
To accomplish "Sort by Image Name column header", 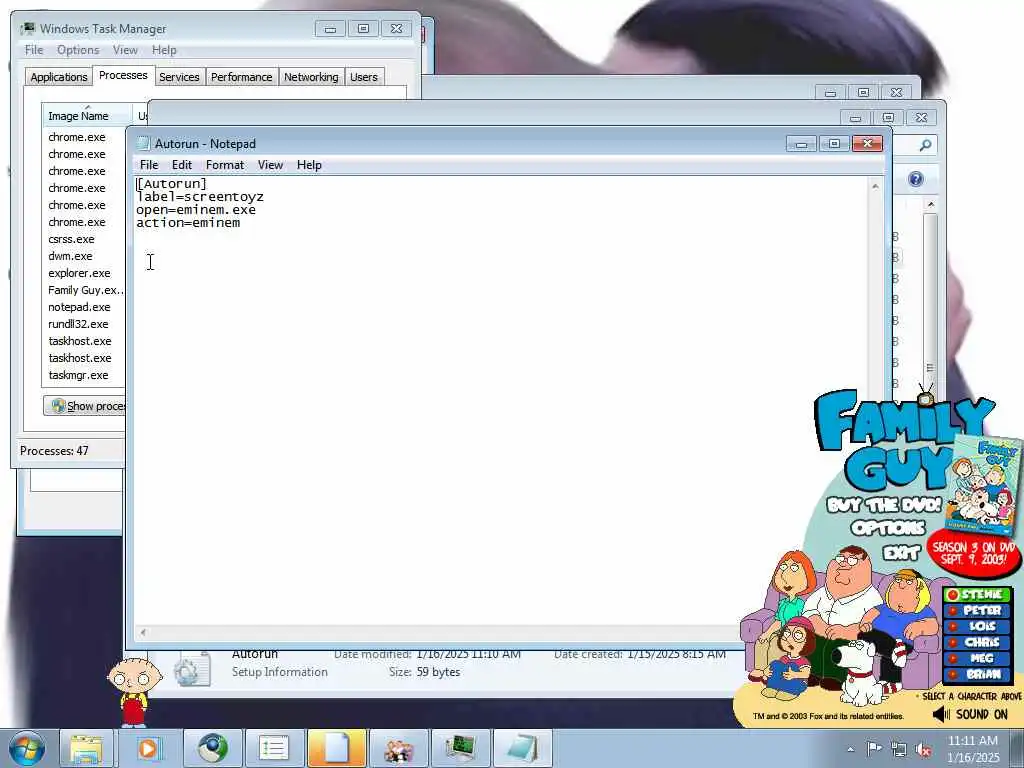I will click(x=87, y=116).
